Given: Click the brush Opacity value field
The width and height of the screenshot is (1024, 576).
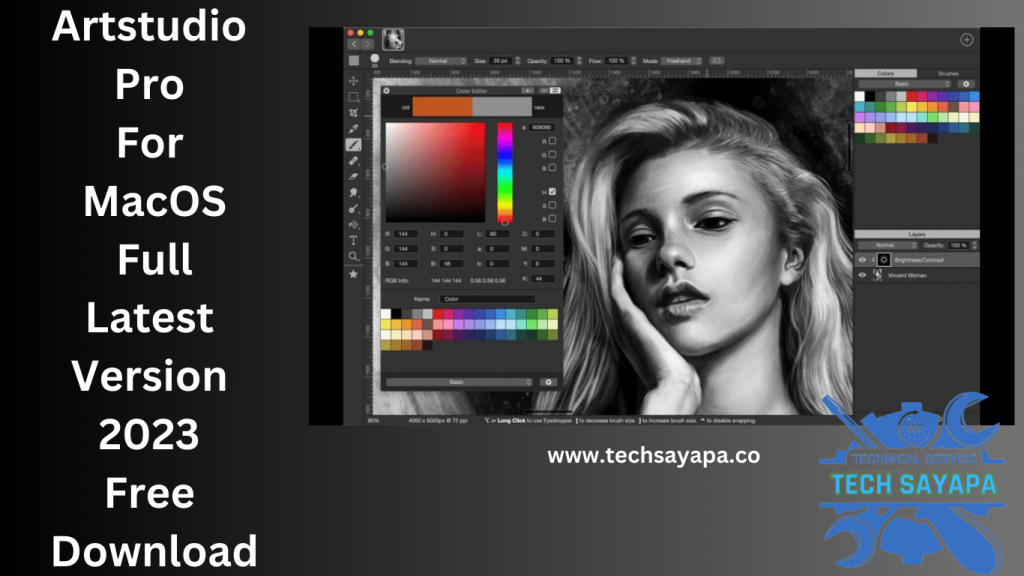Looking at the screenshot, I should [562, 61].
